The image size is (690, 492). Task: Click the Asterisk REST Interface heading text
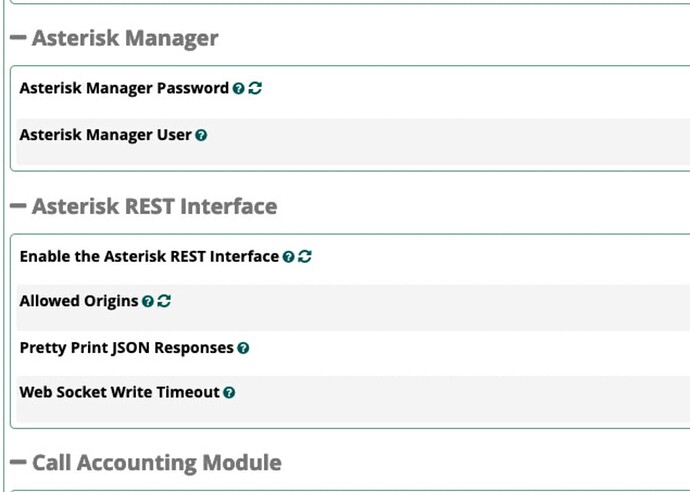pos(154,206)
